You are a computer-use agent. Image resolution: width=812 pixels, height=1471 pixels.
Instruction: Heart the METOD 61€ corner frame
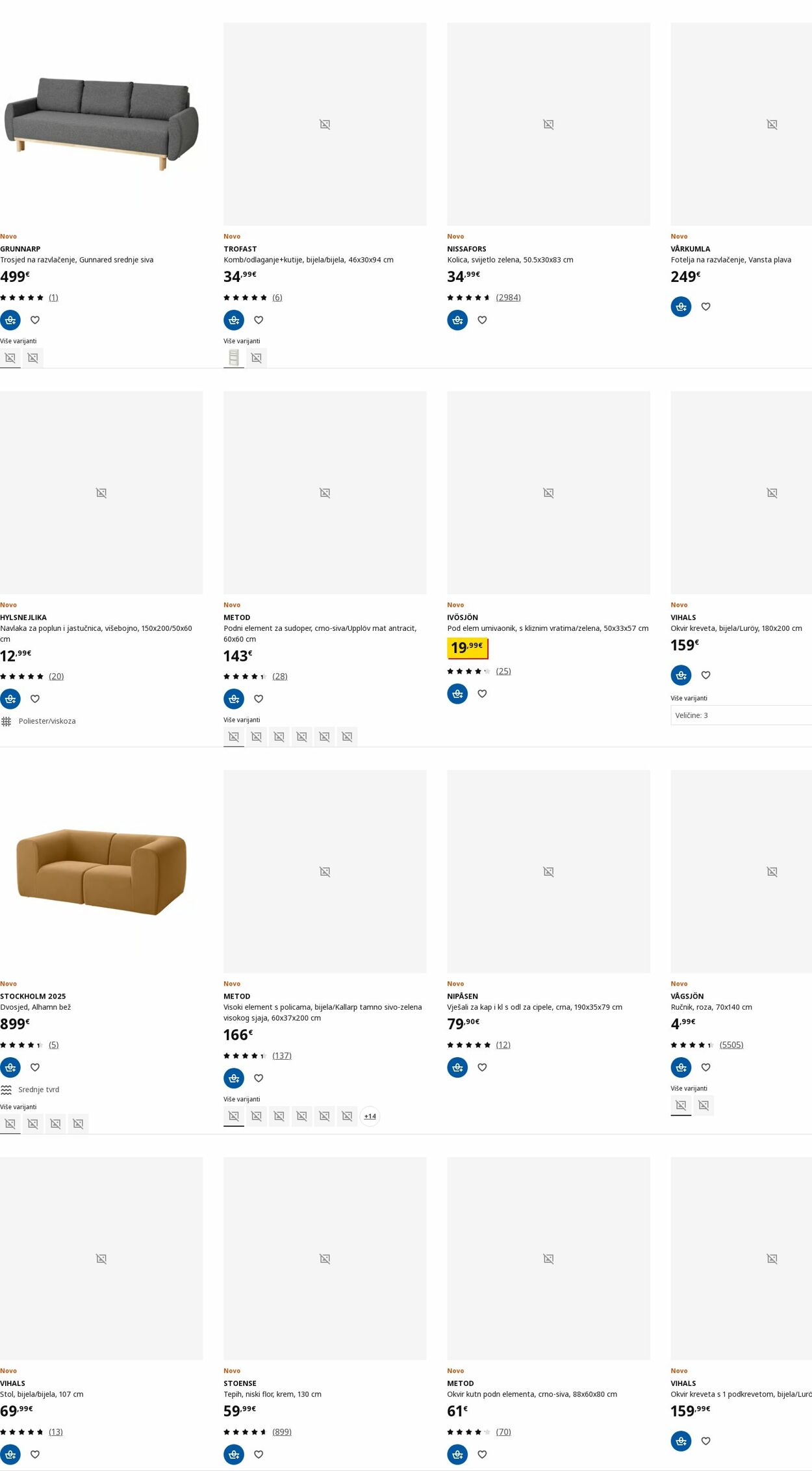482,1454
